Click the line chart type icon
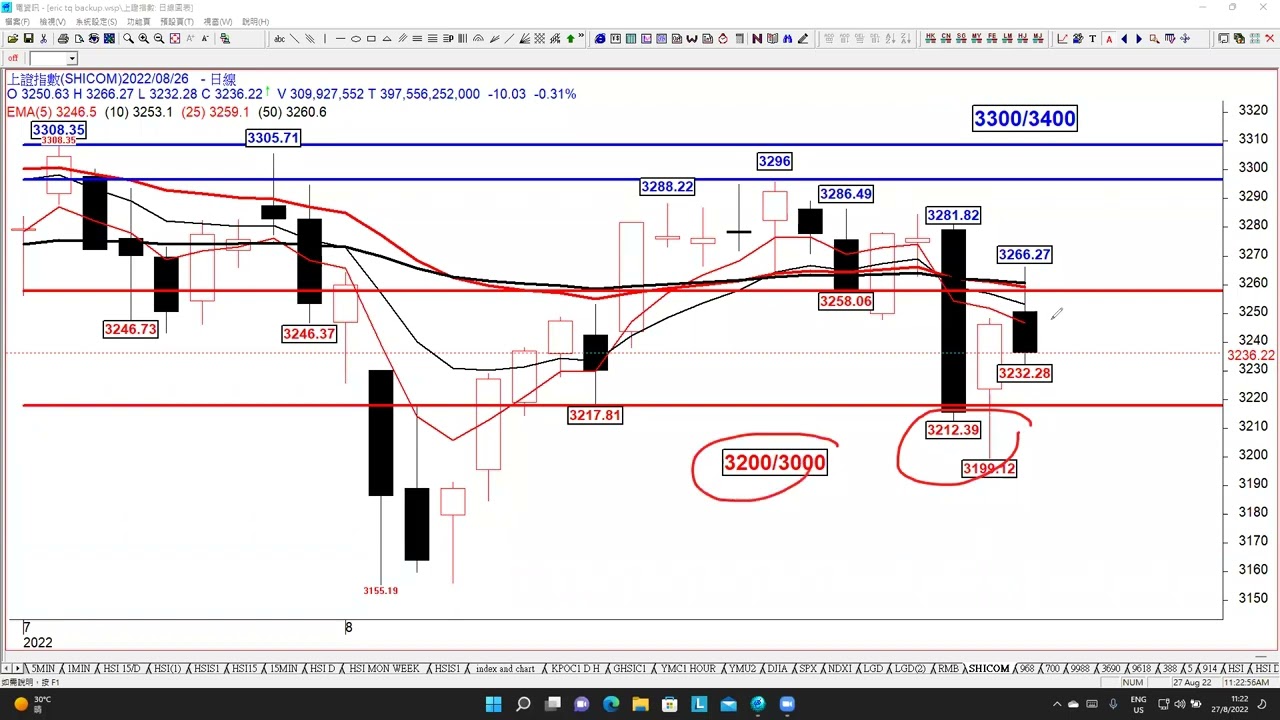This screenshot has width=1280, height=720. pos(1062,39)
